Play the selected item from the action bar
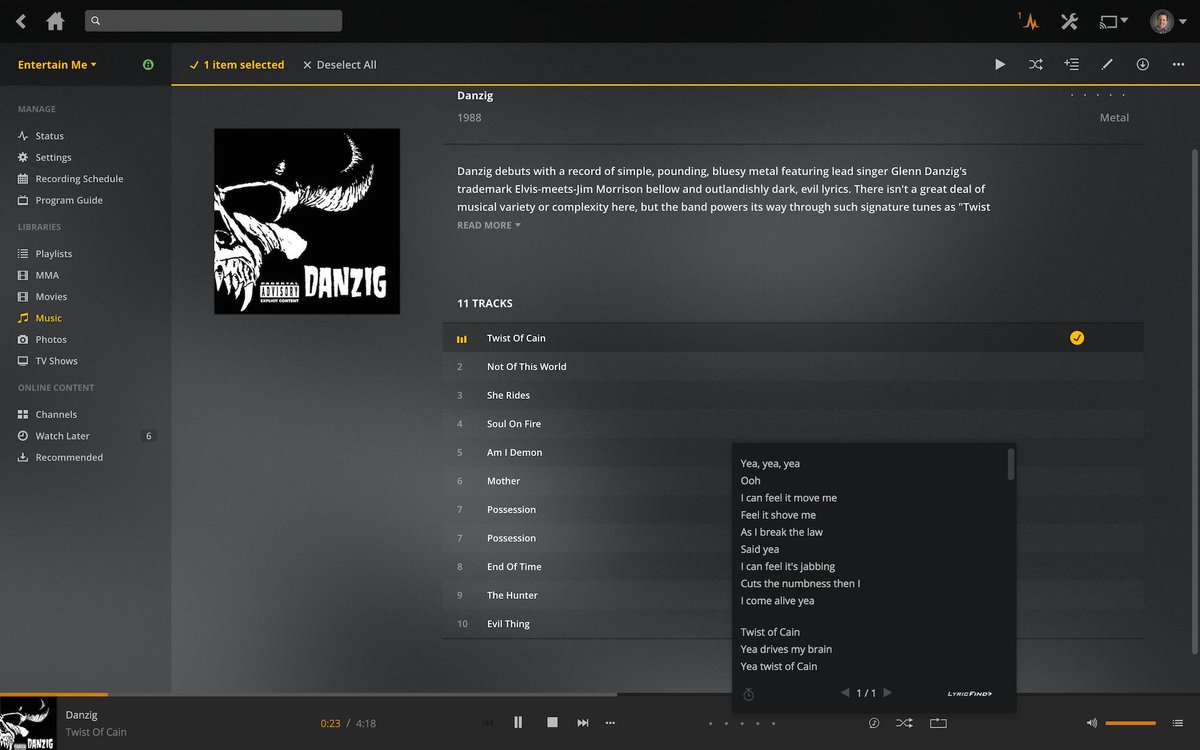1200x750 pixels. pos(1000,64)
